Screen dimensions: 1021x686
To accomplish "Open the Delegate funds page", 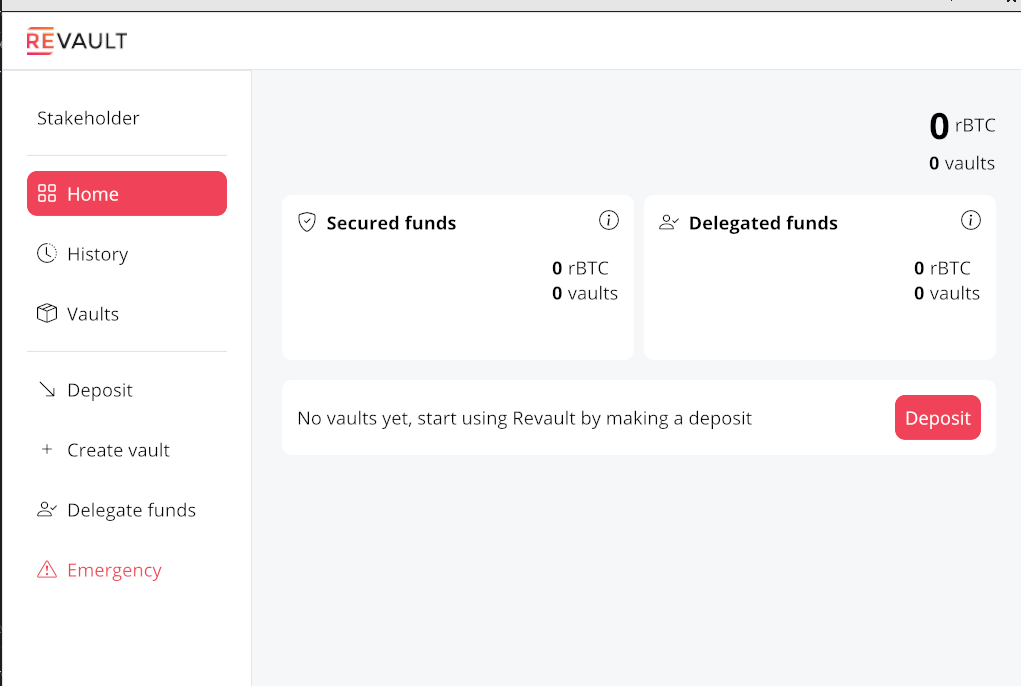I will pyautogui.click(x=131, y=509).
